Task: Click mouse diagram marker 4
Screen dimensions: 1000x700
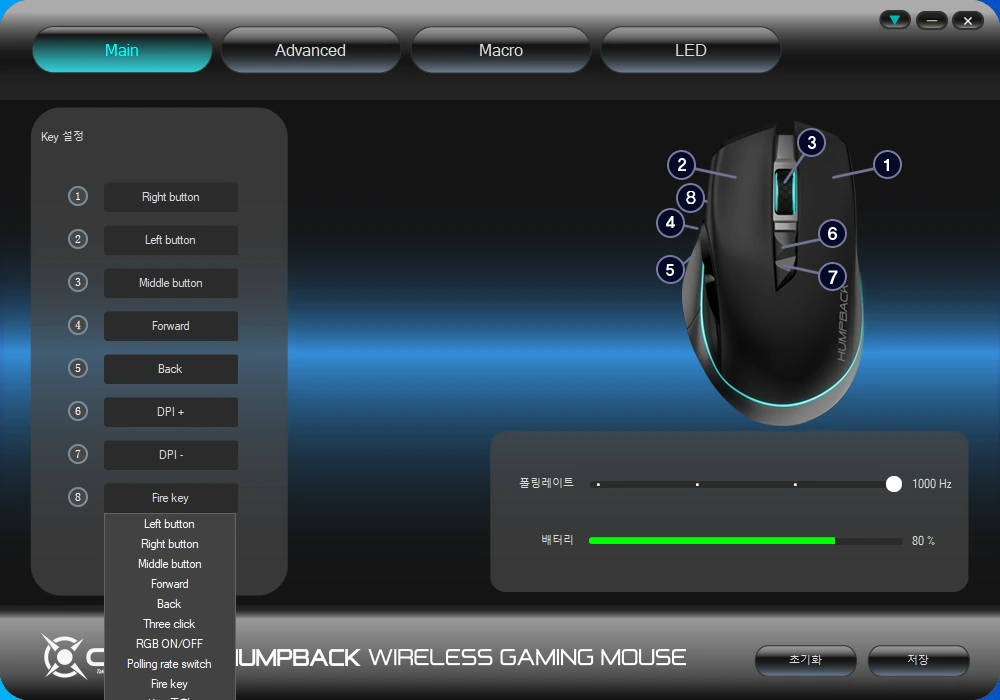Action: 670,222
